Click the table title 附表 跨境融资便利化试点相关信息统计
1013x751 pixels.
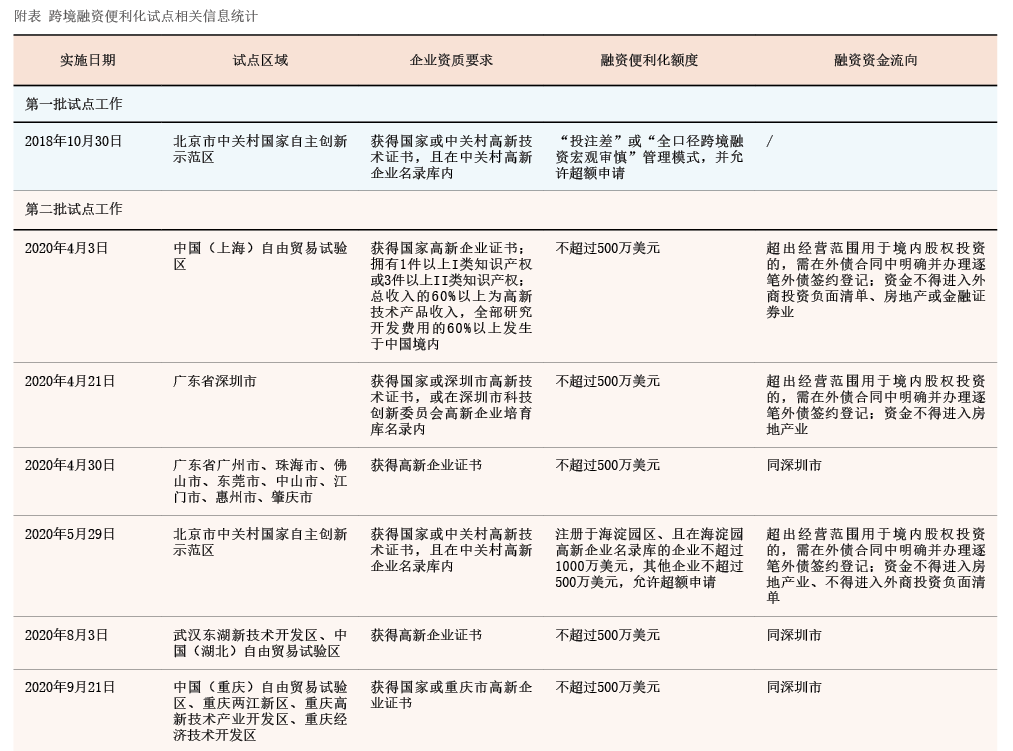click(x=136, y=16)
